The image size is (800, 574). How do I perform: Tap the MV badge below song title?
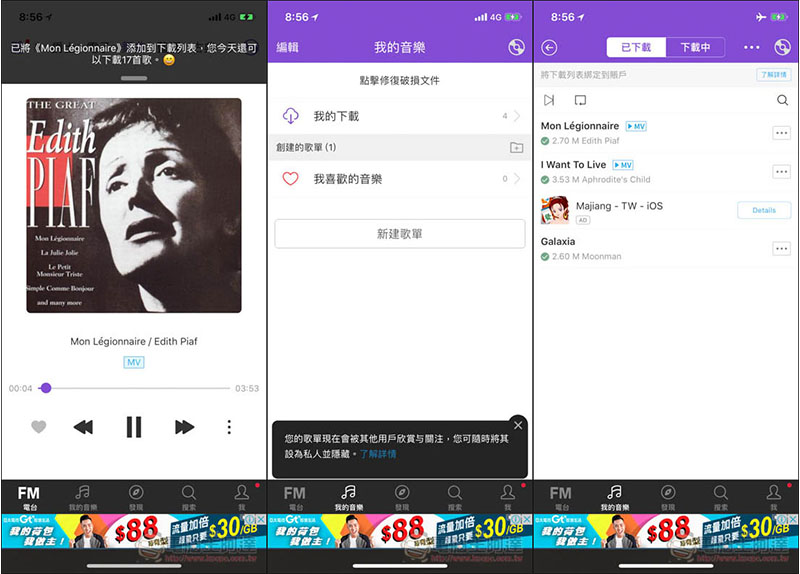(134, 362)
